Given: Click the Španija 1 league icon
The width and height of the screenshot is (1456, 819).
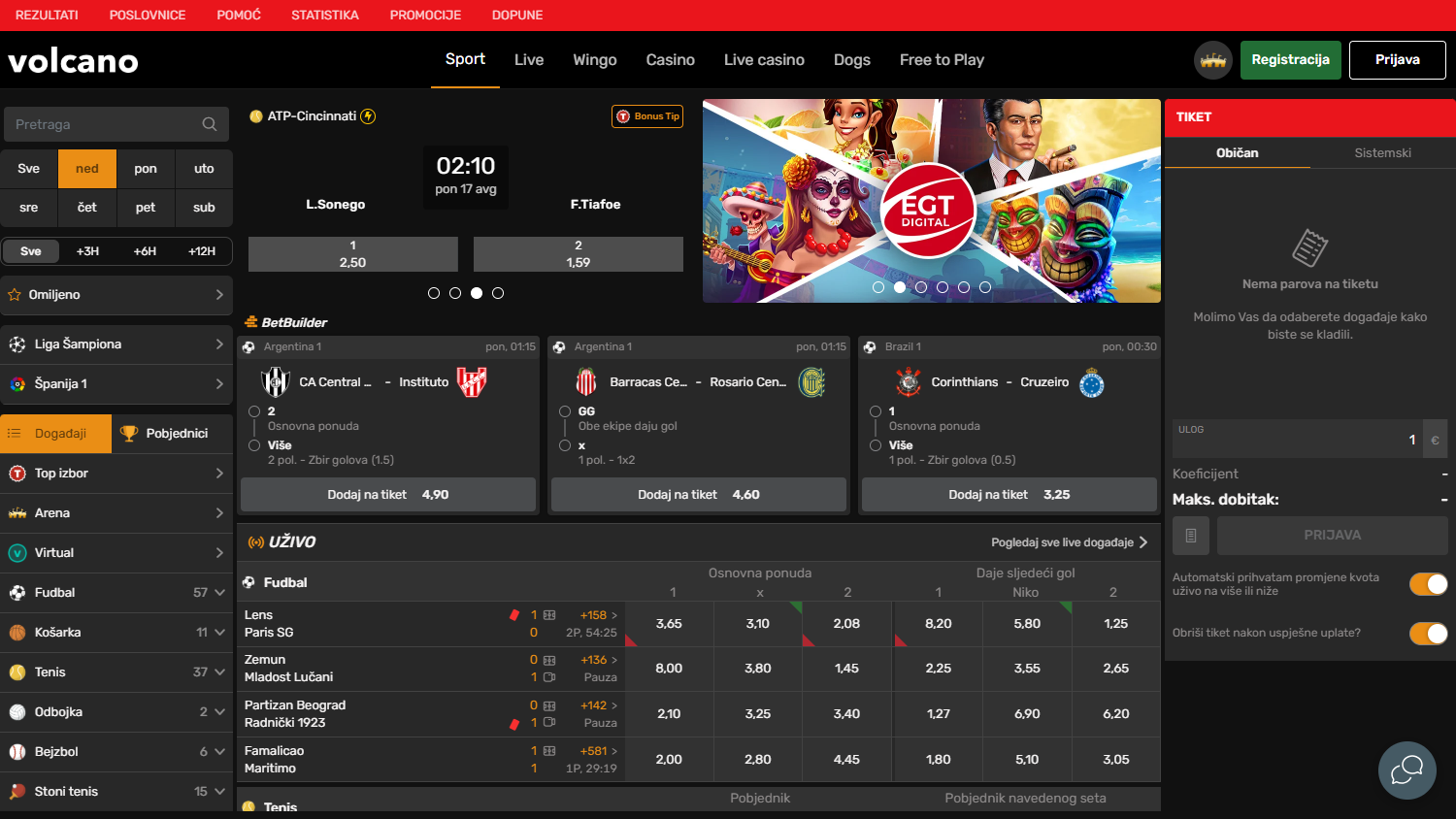Looking at the screenshot, I should click(17, 384).
